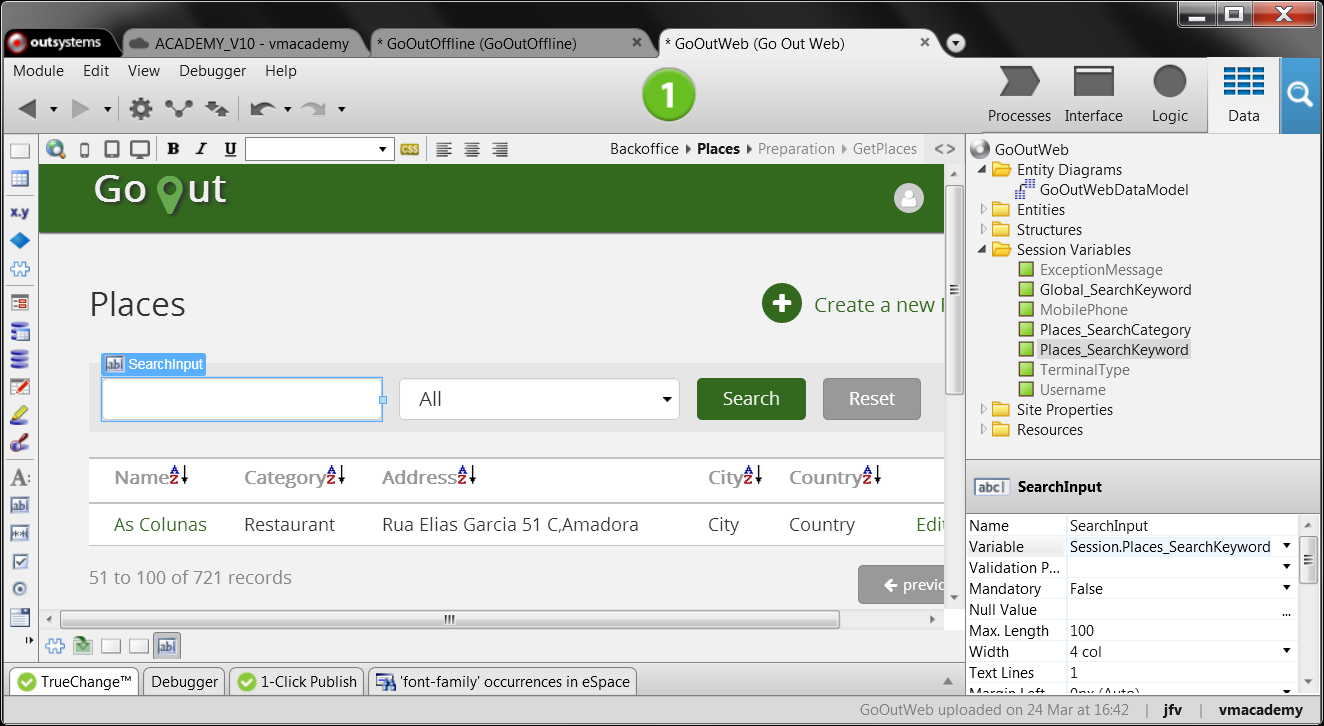Click the Merge and compare icon

pyautogui.click(x=179, y=109)
